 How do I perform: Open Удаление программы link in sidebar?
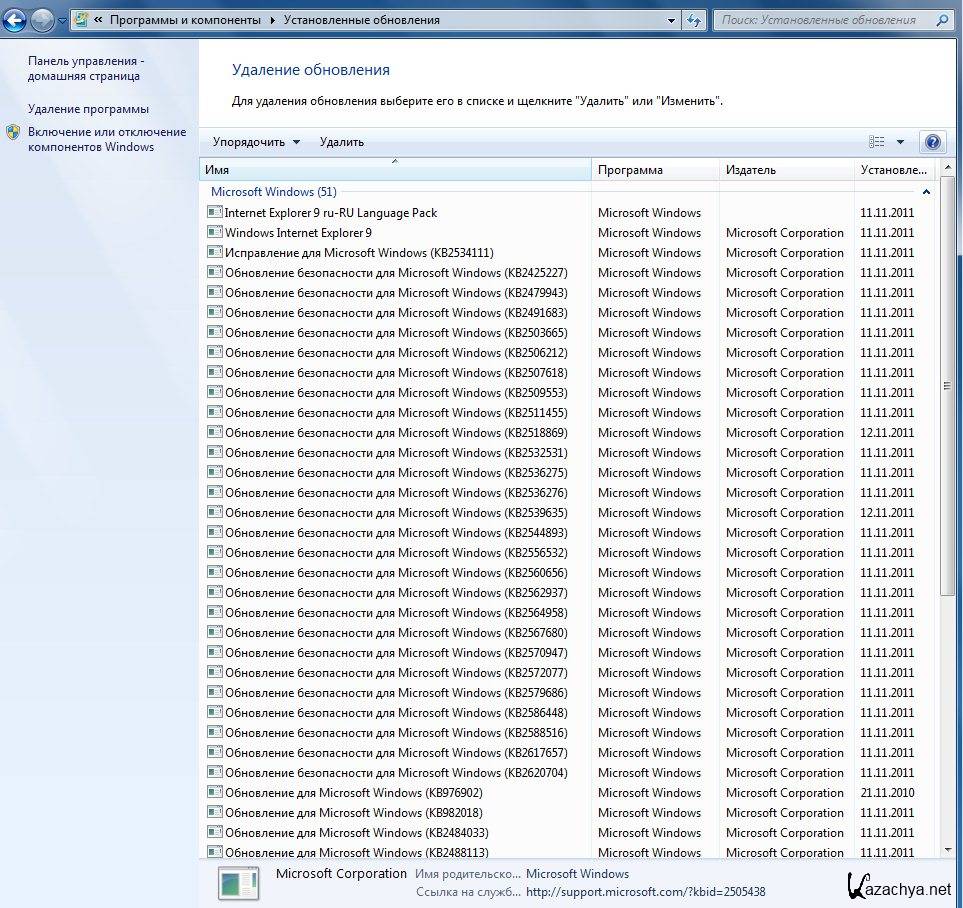88,109
